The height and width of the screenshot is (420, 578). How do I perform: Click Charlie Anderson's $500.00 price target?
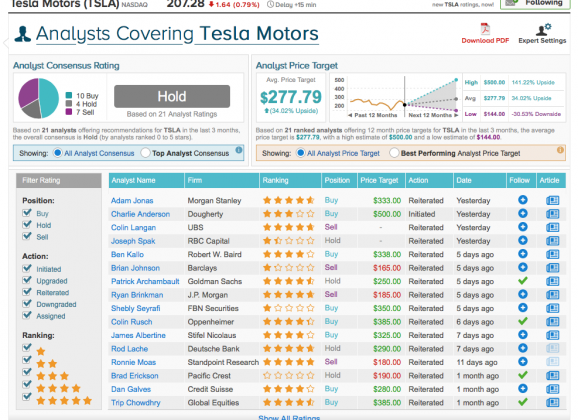[387, 214]
